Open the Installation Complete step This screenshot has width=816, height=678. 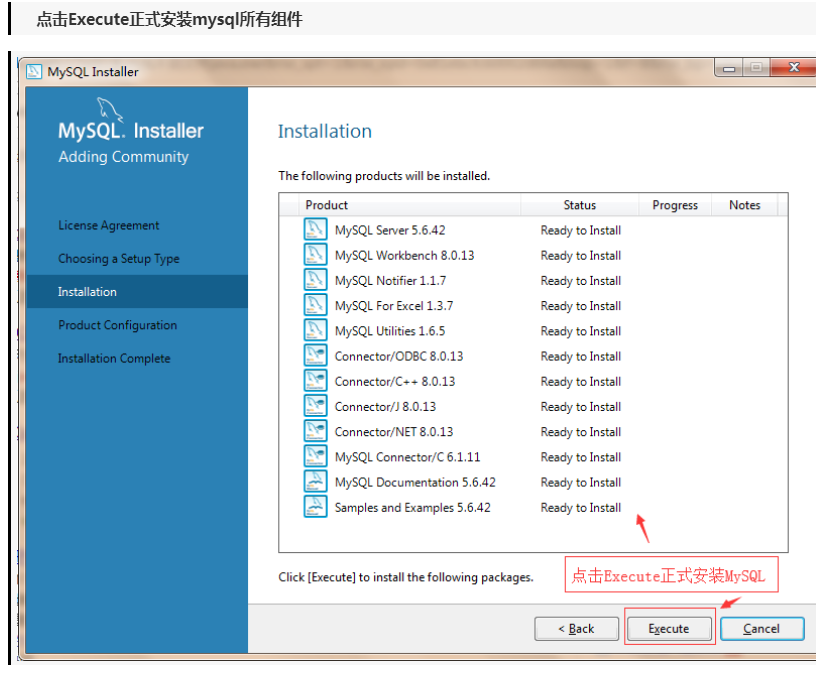click(x=114, y=359)
